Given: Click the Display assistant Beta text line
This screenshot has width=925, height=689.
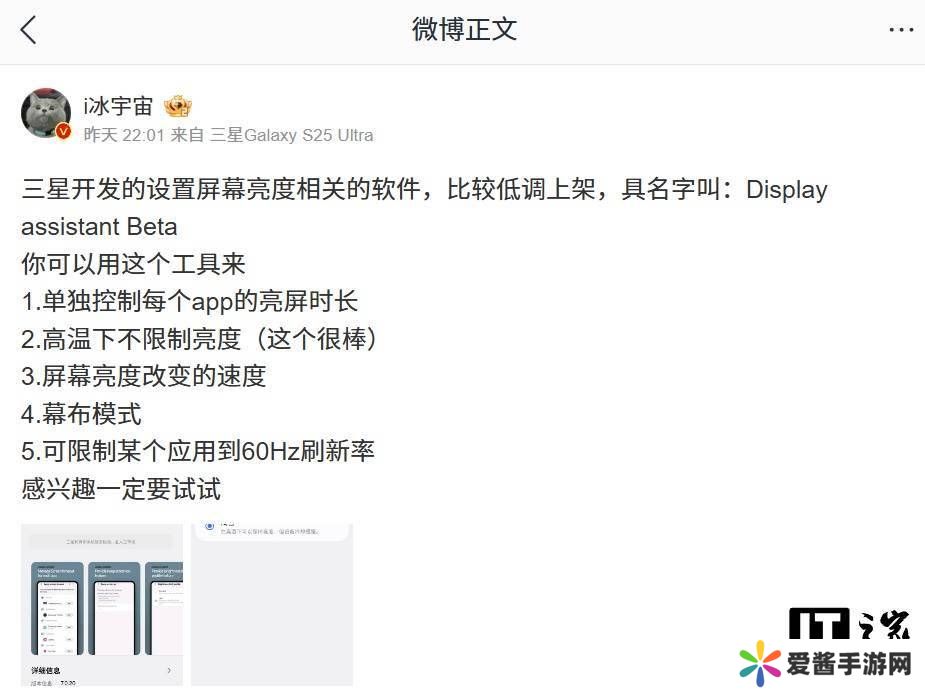Looking at the screenshot, I should coord(99,227).
